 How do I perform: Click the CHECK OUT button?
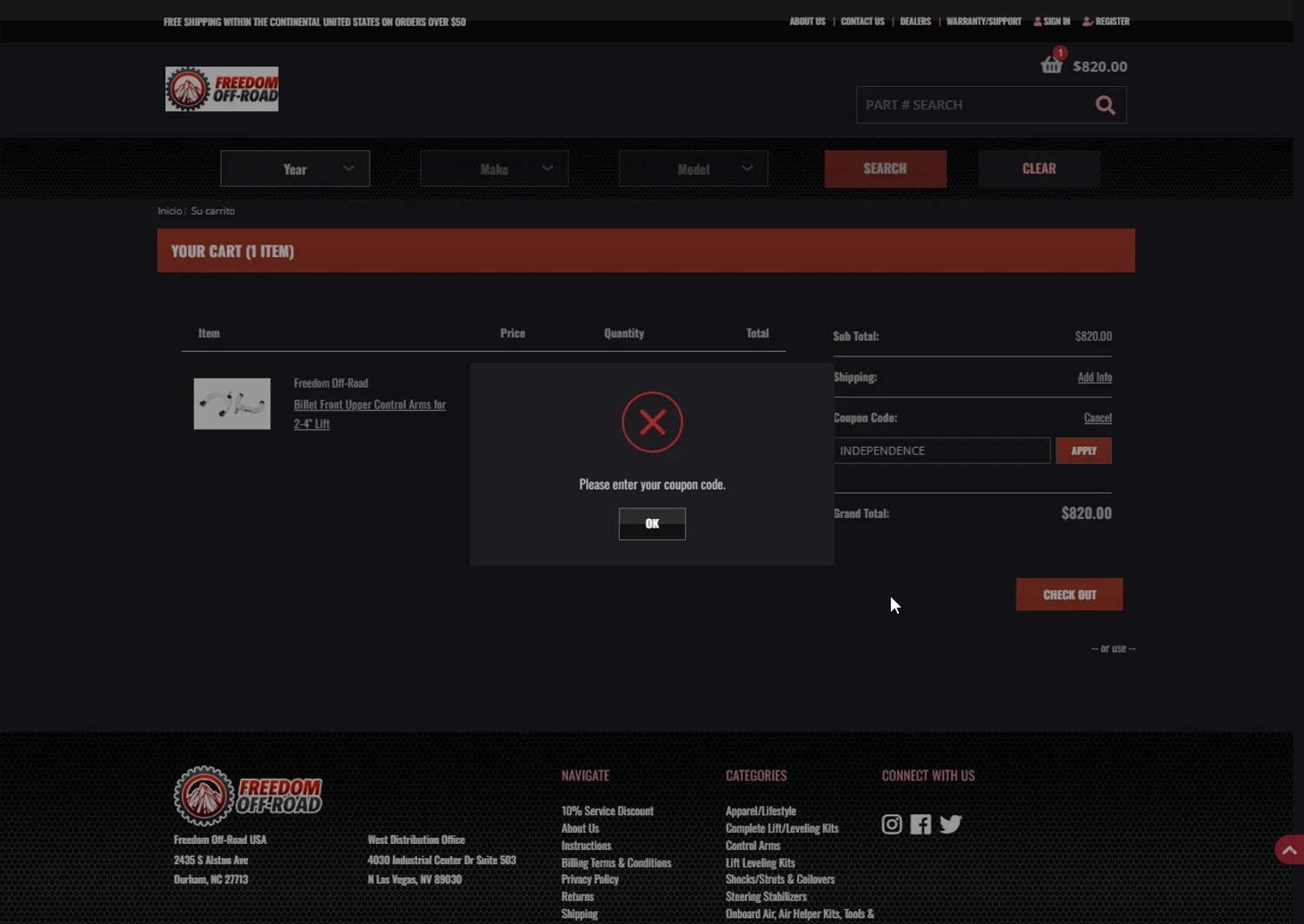(x=1069, y=595)
